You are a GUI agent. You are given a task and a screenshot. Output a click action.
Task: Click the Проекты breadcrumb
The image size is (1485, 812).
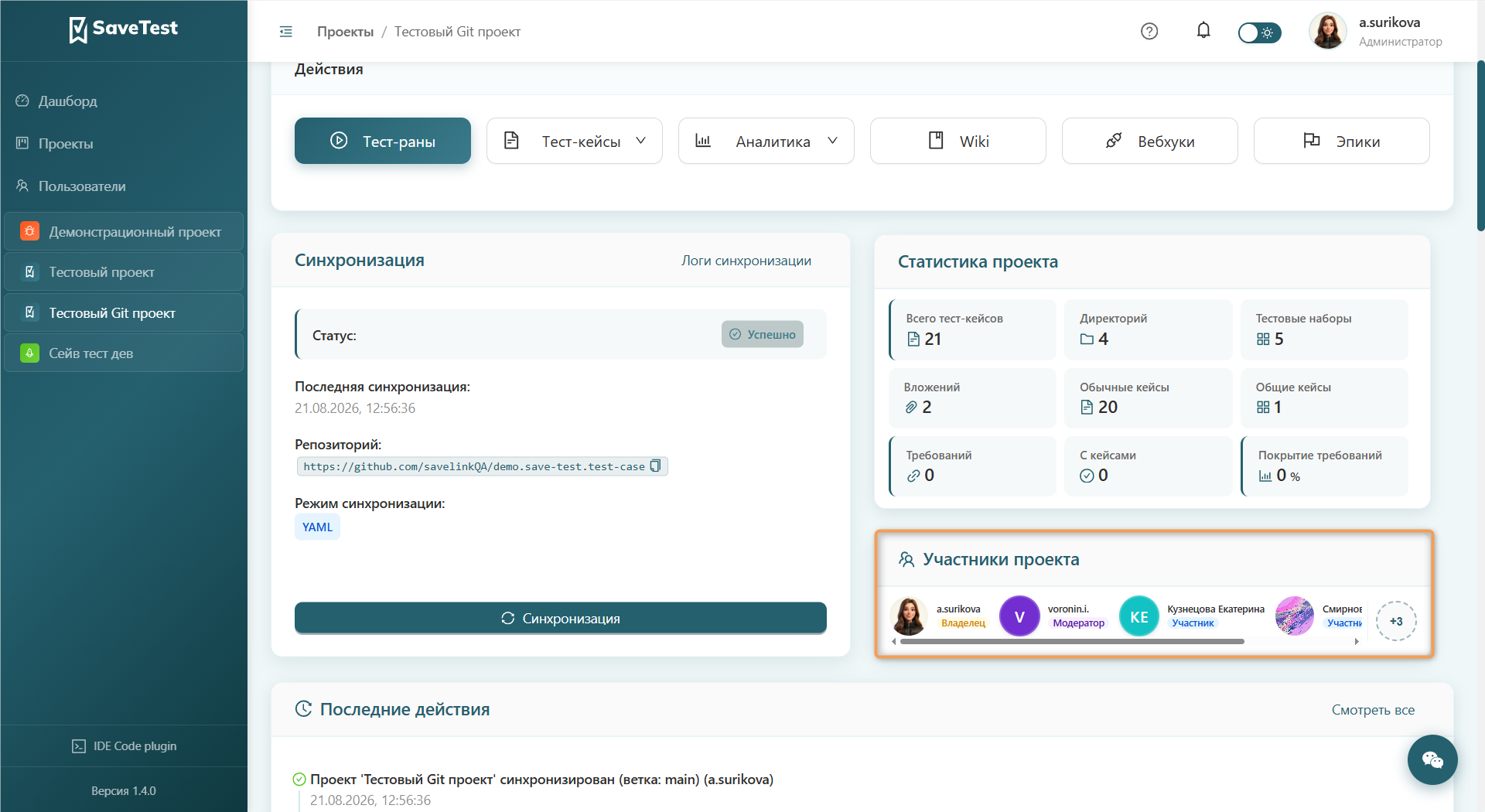[x=345, y=32]
